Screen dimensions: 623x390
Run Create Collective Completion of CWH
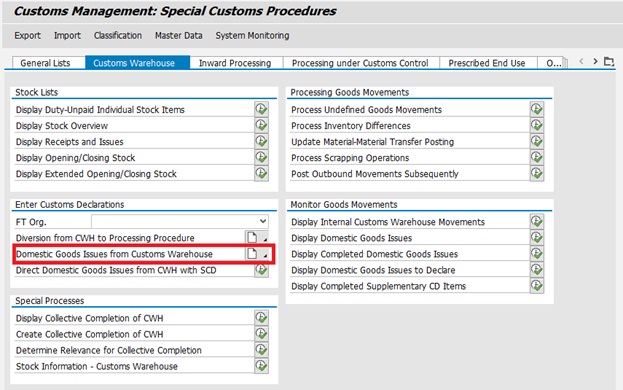261,334
